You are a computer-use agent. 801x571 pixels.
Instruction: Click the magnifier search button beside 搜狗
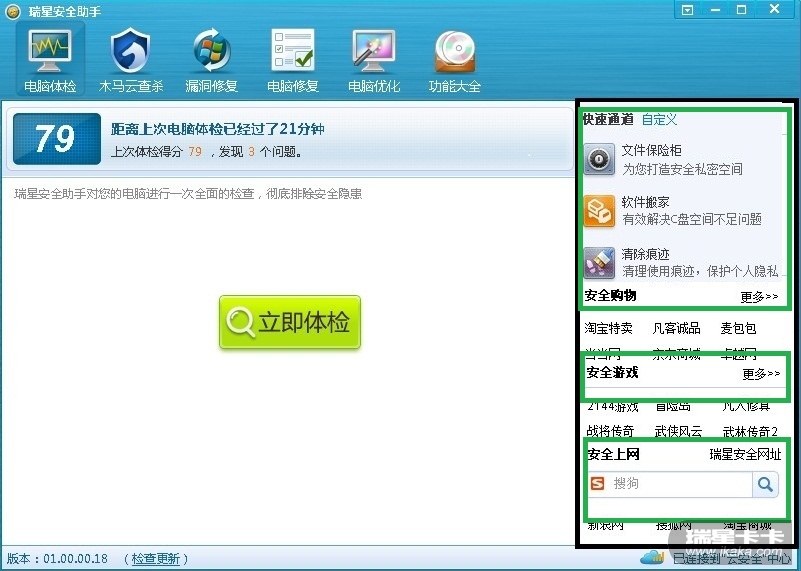point(765,484)
